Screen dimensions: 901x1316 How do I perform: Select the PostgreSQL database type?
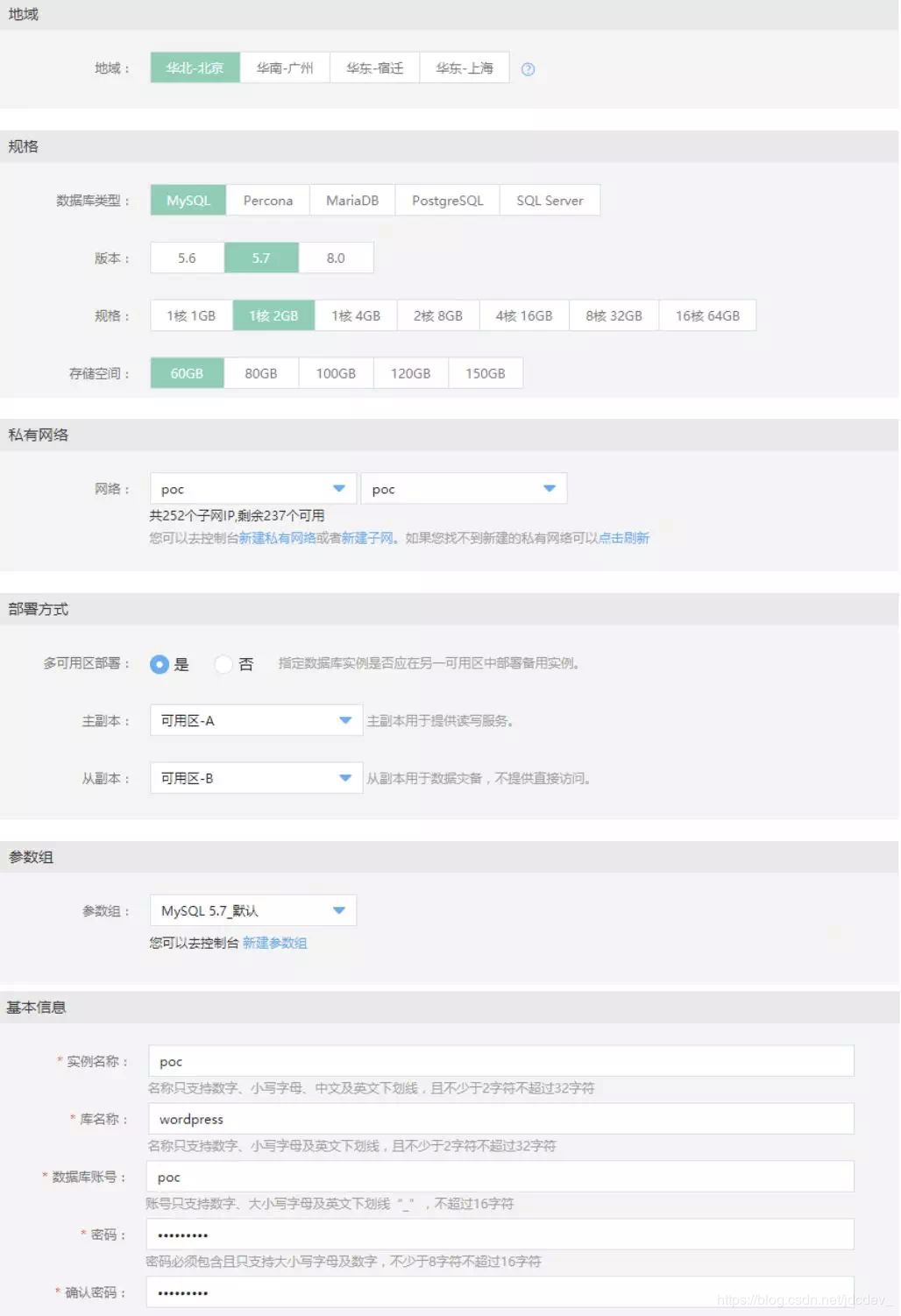click(447, 200)
